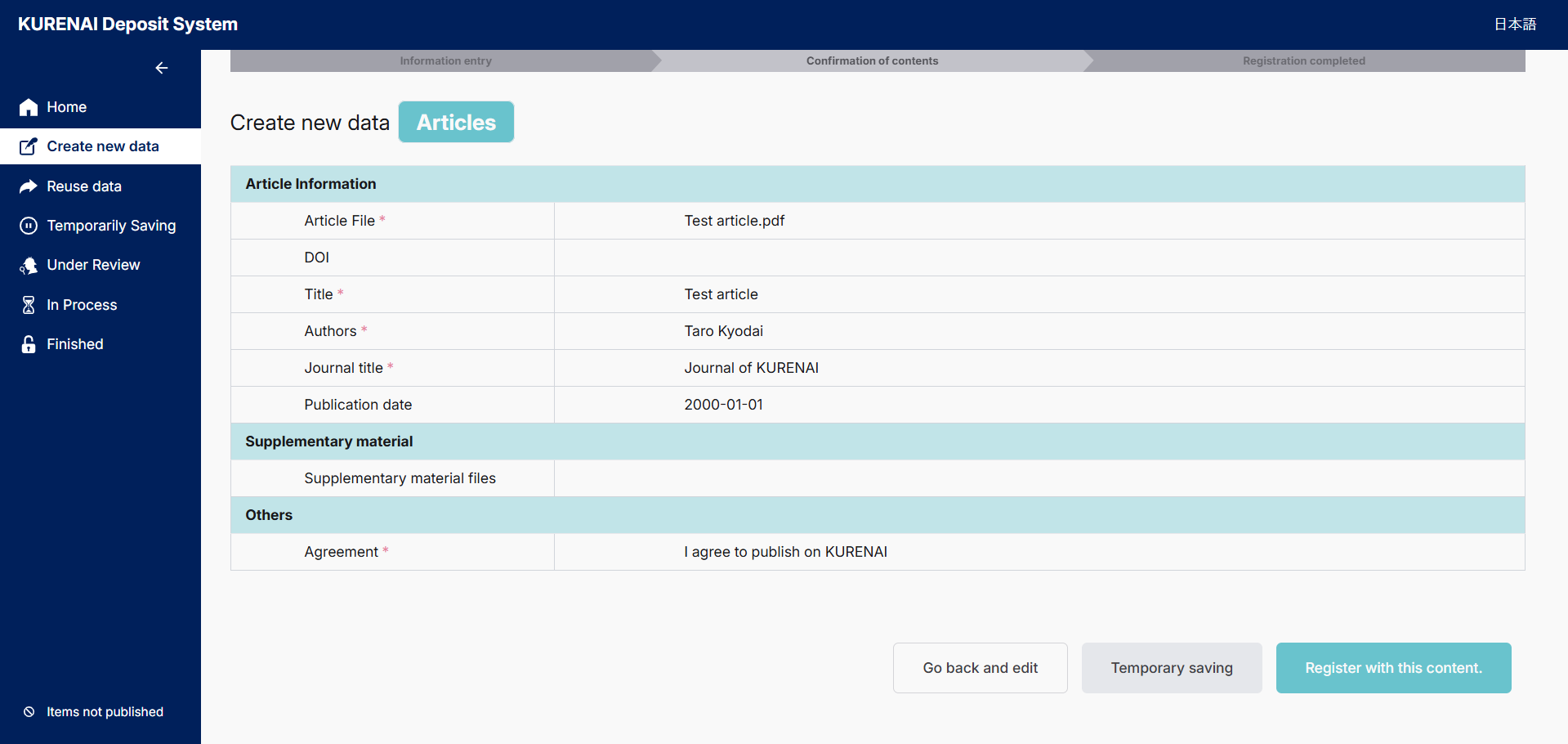Open Under Review list
Viewport: 1568px width, 744px height.
click(101, 265)
